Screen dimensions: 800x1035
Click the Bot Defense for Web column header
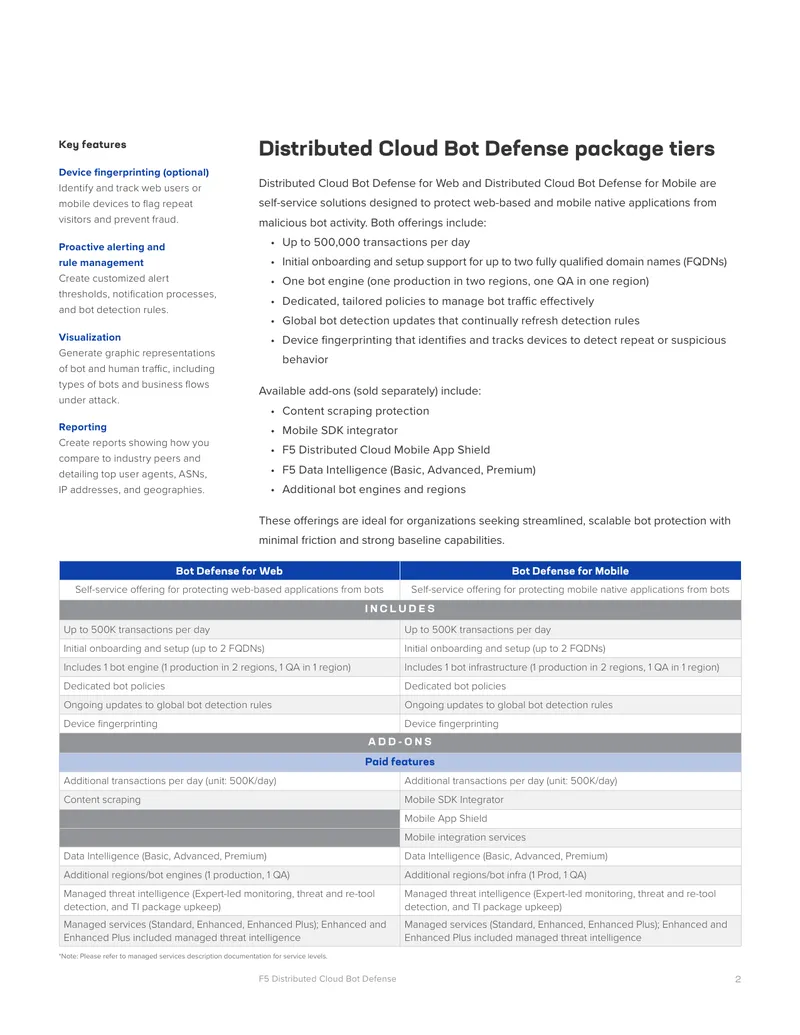pyautogui.click(x=229, y=571)
